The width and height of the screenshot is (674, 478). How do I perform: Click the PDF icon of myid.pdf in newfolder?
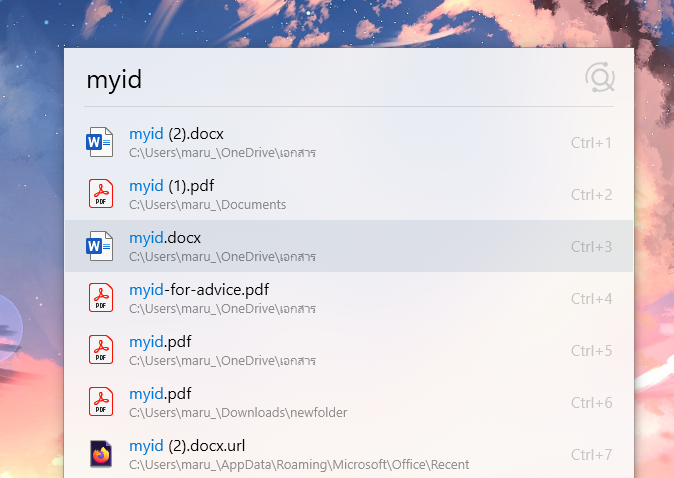coord(101,402)
